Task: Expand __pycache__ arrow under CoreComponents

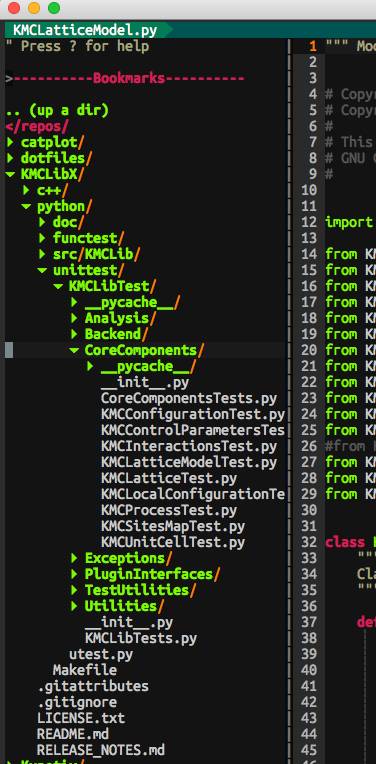Action: [x=91, y=366]
